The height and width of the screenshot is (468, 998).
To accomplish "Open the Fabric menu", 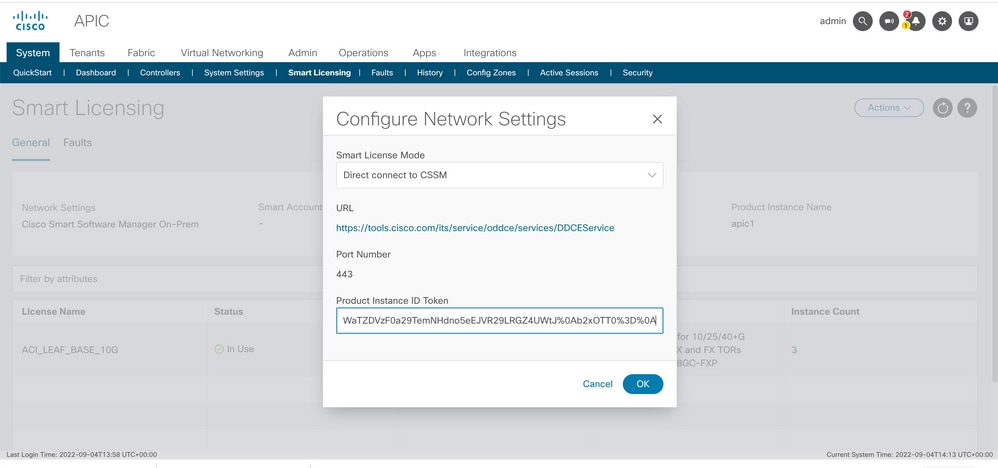I will click(141, 53).
